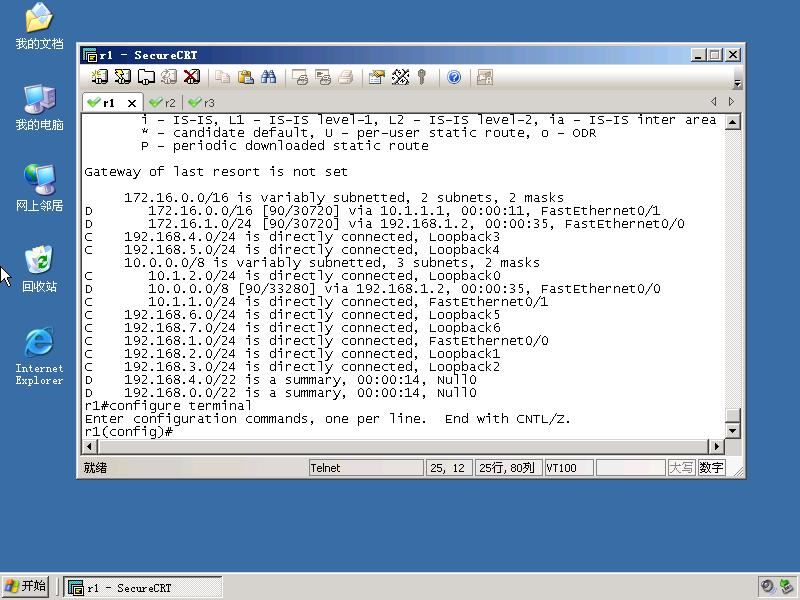The height and width of the screenshot is (600, 800).
Task: Close the r1 tab with its X
Action: (x=132, y=103)
